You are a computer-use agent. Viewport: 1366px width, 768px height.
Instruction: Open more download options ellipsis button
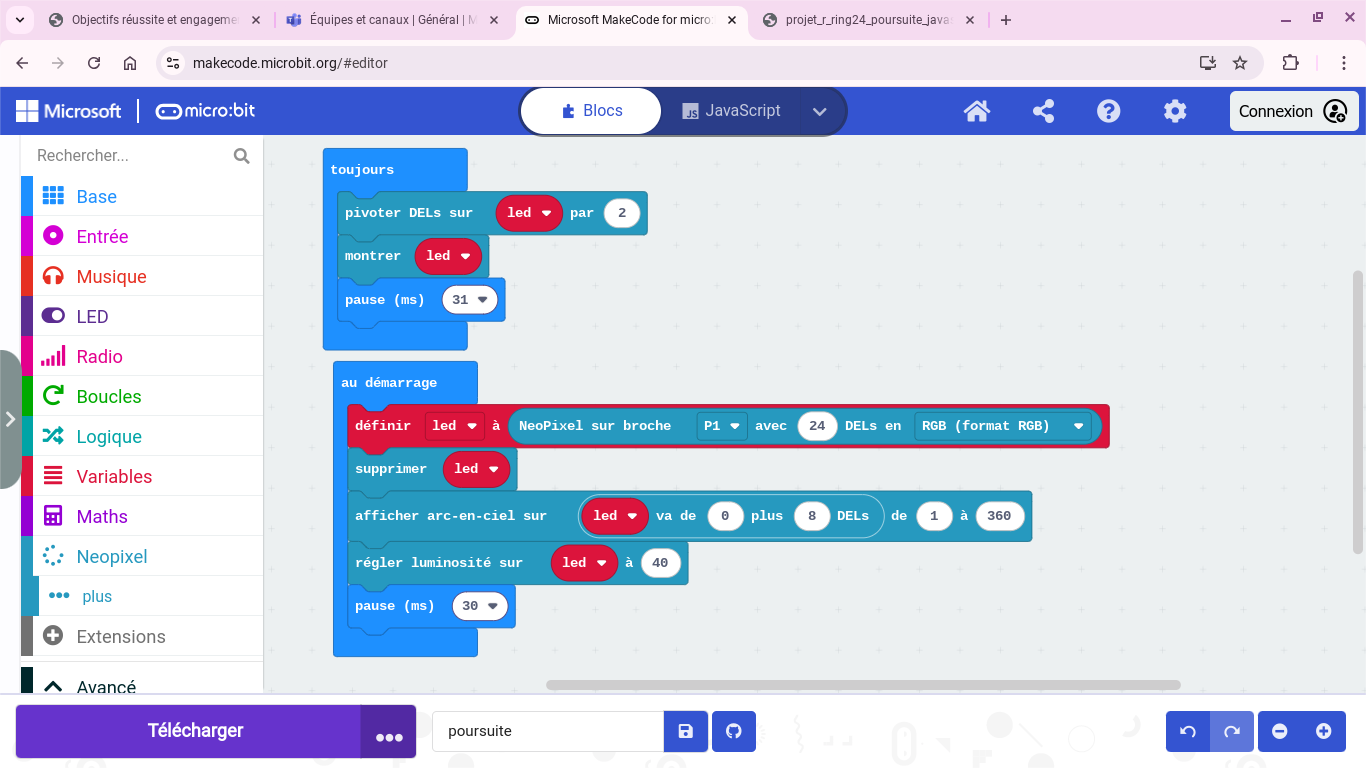click(389, 731)
